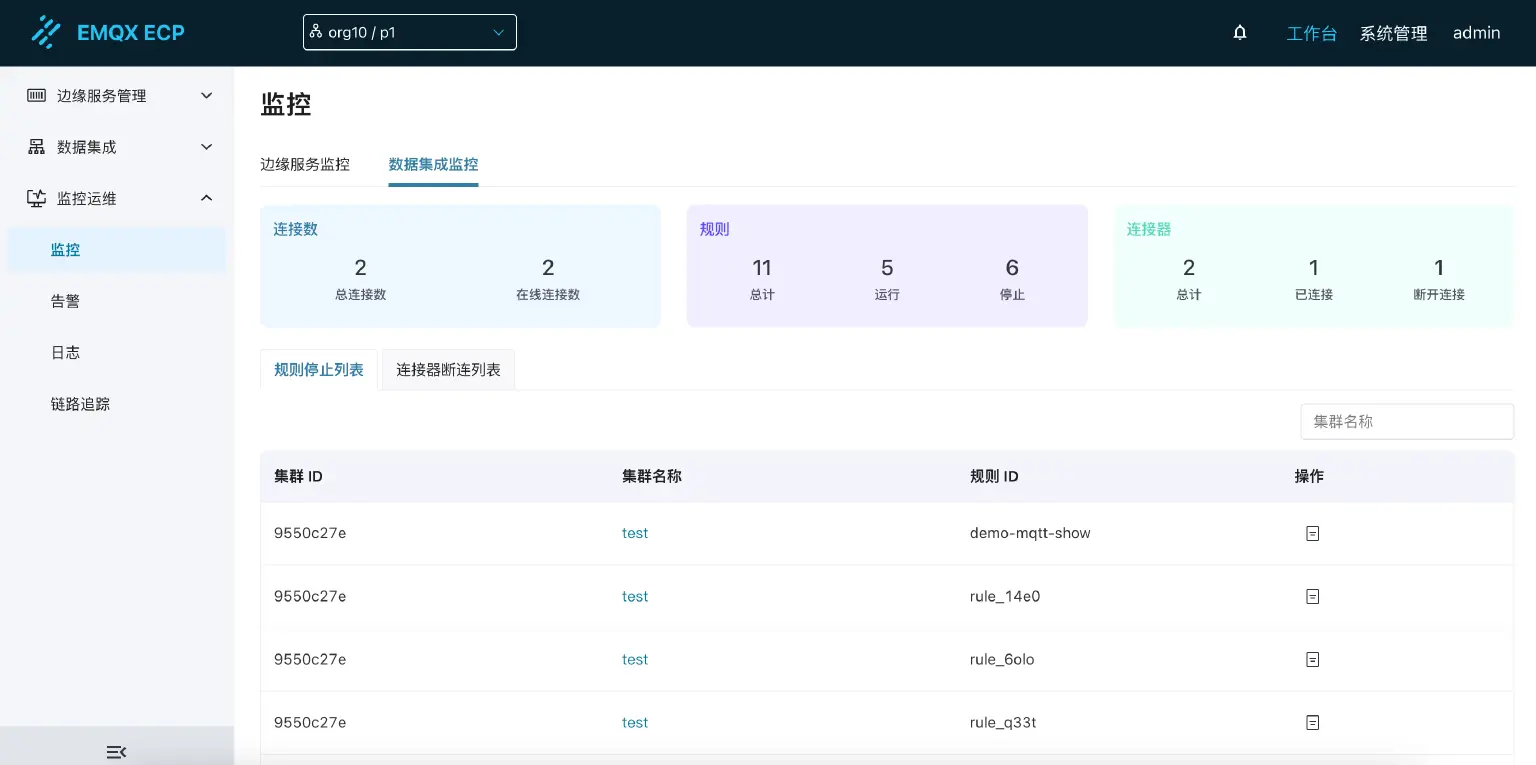
Task: Click the operation icon for rule_14e0
Action: coord(1313,596)
